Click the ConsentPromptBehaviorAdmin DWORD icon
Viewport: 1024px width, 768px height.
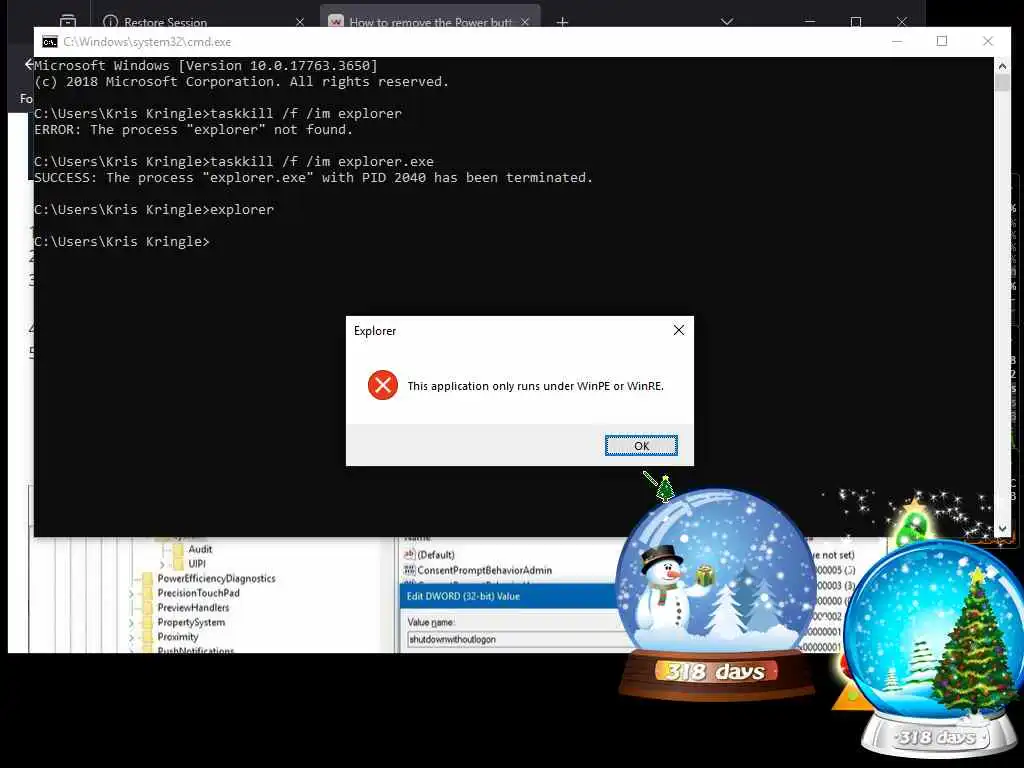point(409,570)
